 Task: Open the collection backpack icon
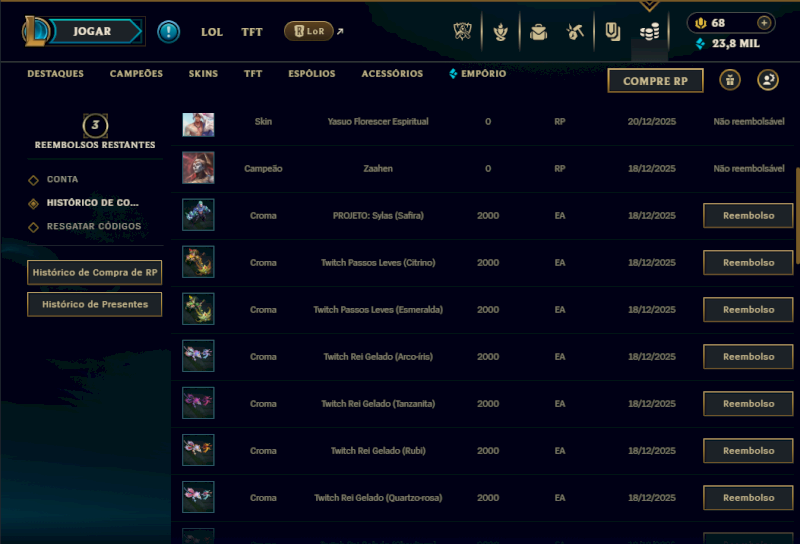(x=538, y=32)
